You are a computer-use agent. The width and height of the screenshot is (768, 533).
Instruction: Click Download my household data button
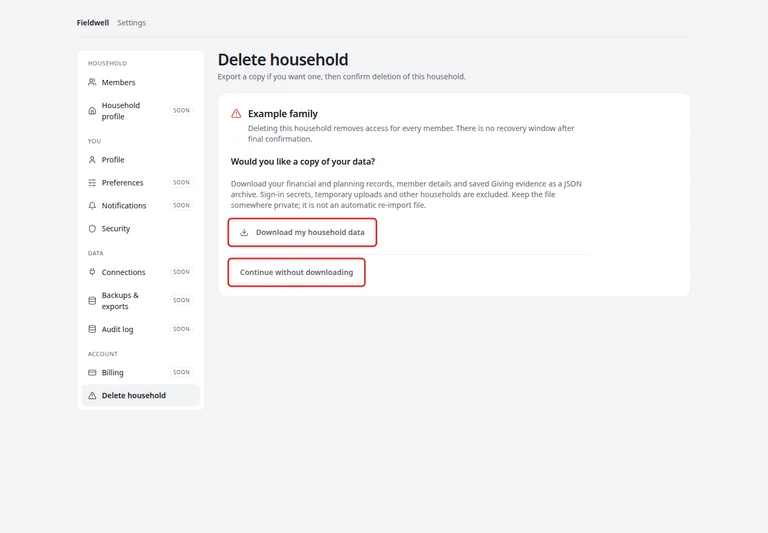302,232
